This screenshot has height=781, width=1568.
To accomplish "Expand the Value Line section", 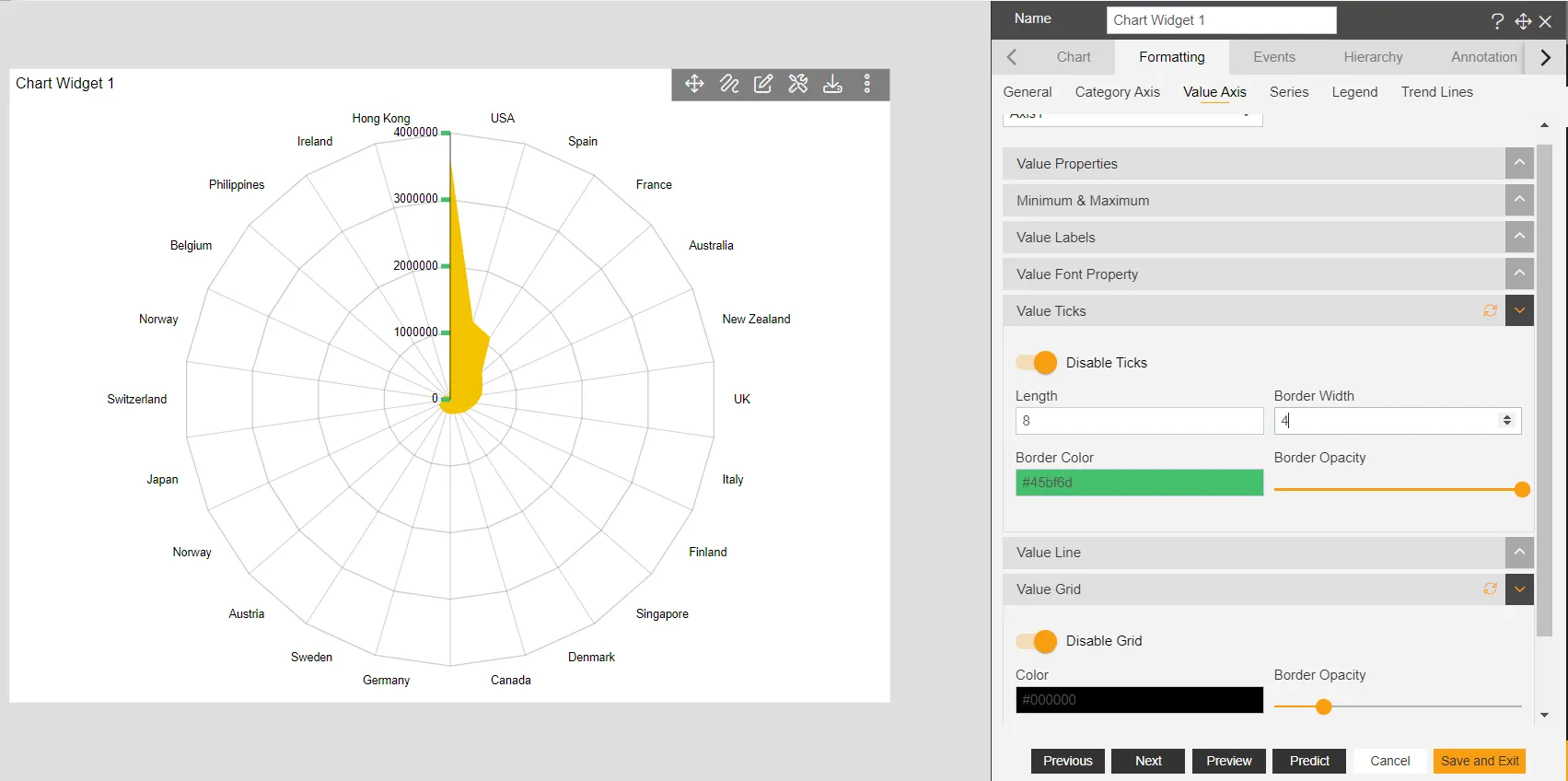I will (x=1520, y=552).
